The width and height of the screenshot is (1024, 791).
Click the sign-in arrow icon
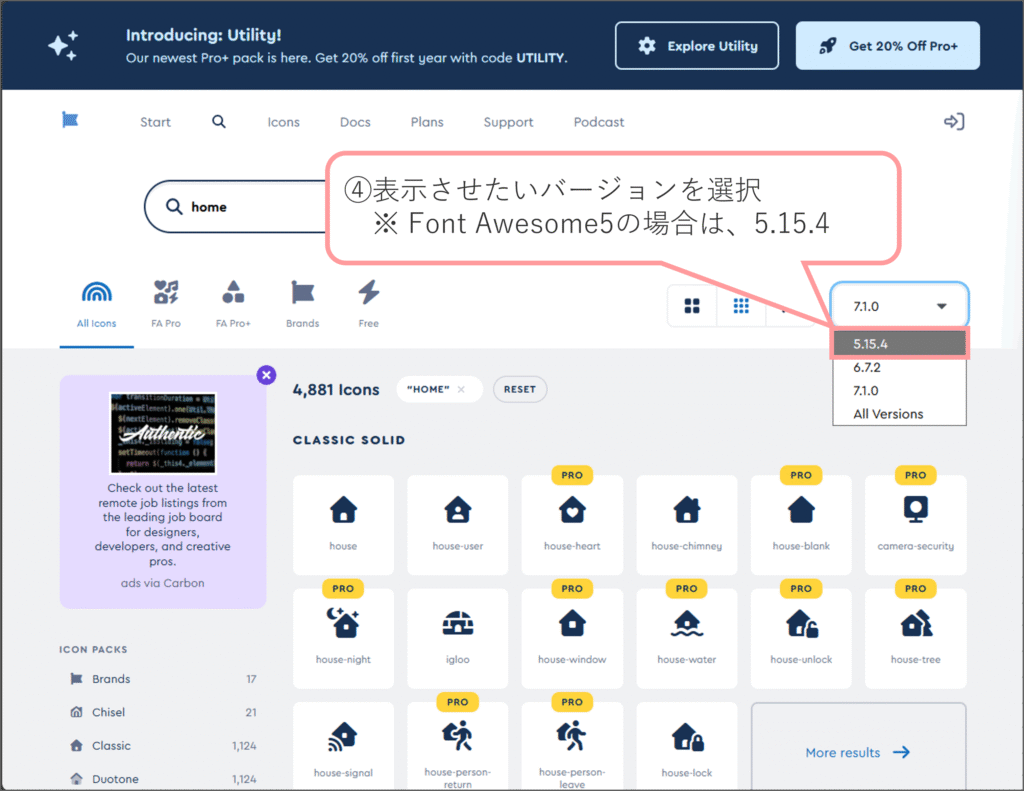[954, 122]
